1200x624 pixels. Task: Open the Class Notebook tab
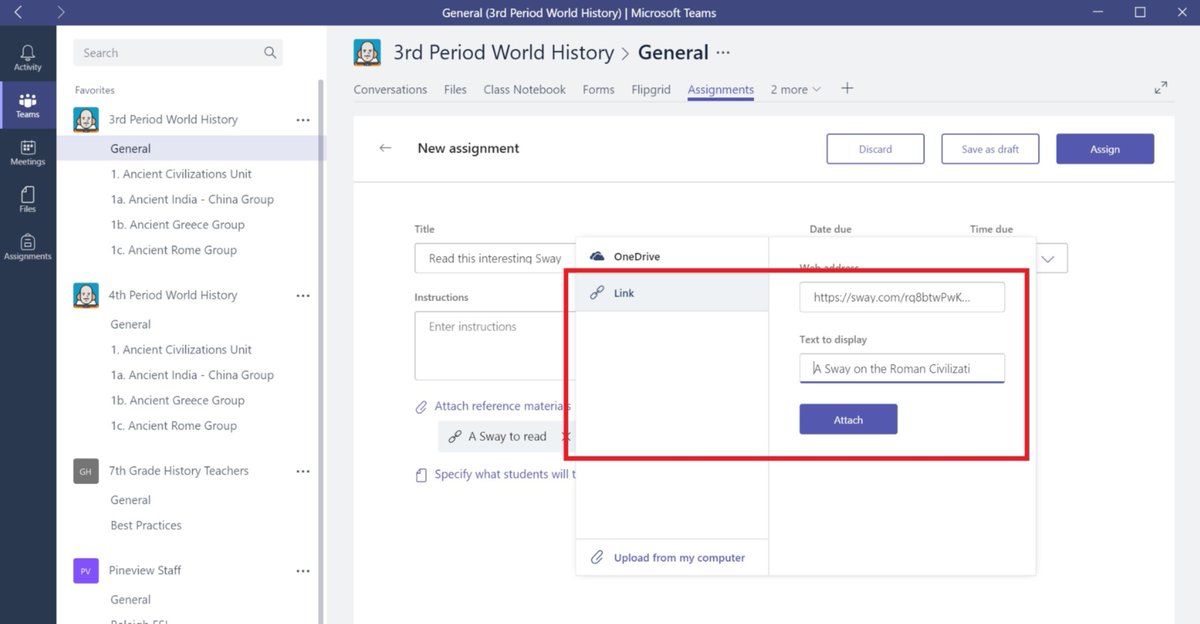pos(524,89)
